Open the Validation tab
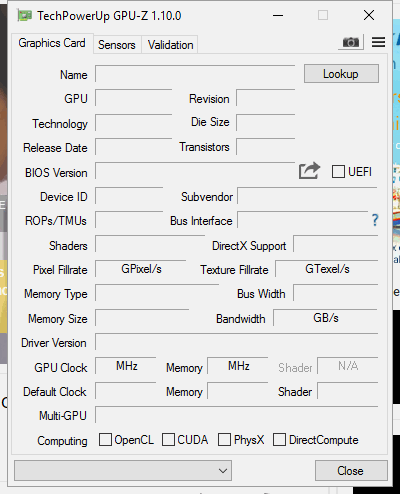This screenshot has height=494, width=400. pyautogui.click(x=170, y=45)
